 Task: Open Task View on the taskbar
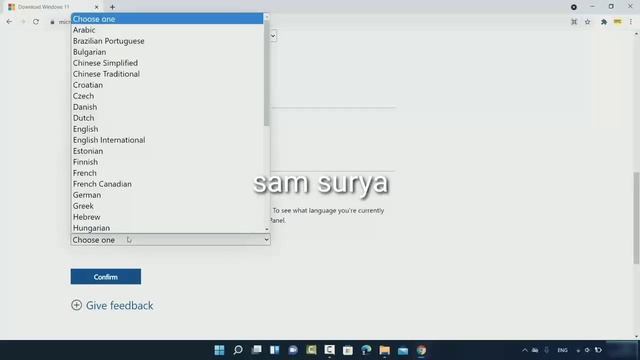point(256,350)
